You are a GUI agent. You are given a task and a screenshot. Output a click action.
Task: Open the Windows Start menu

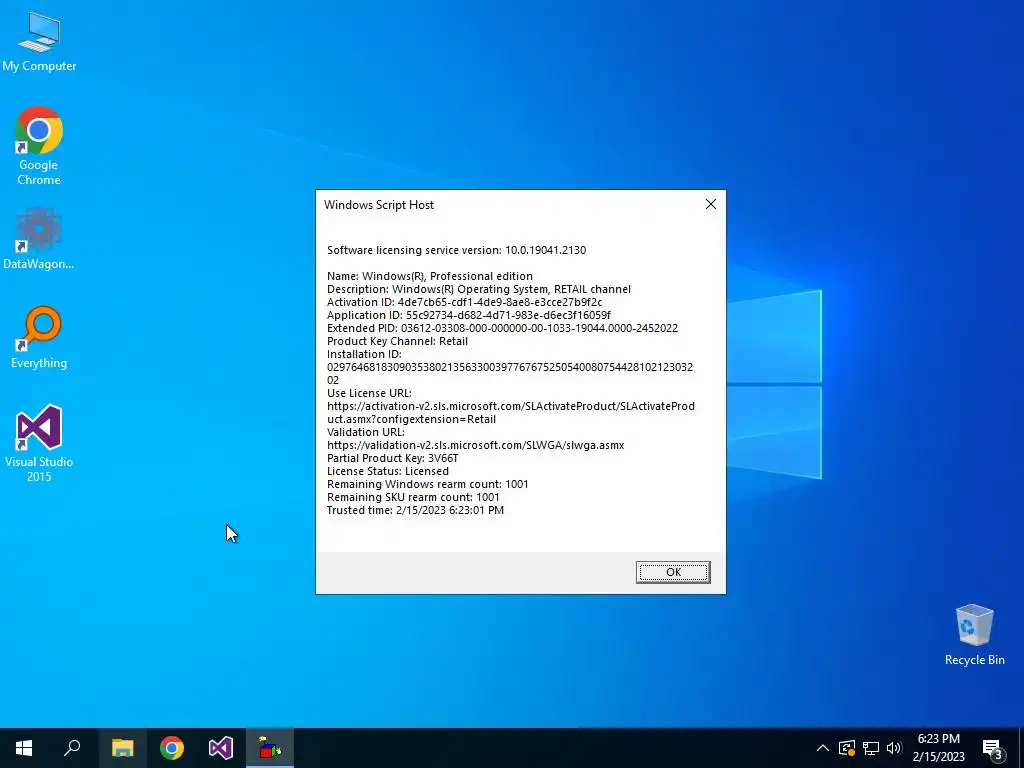(24, 748)
